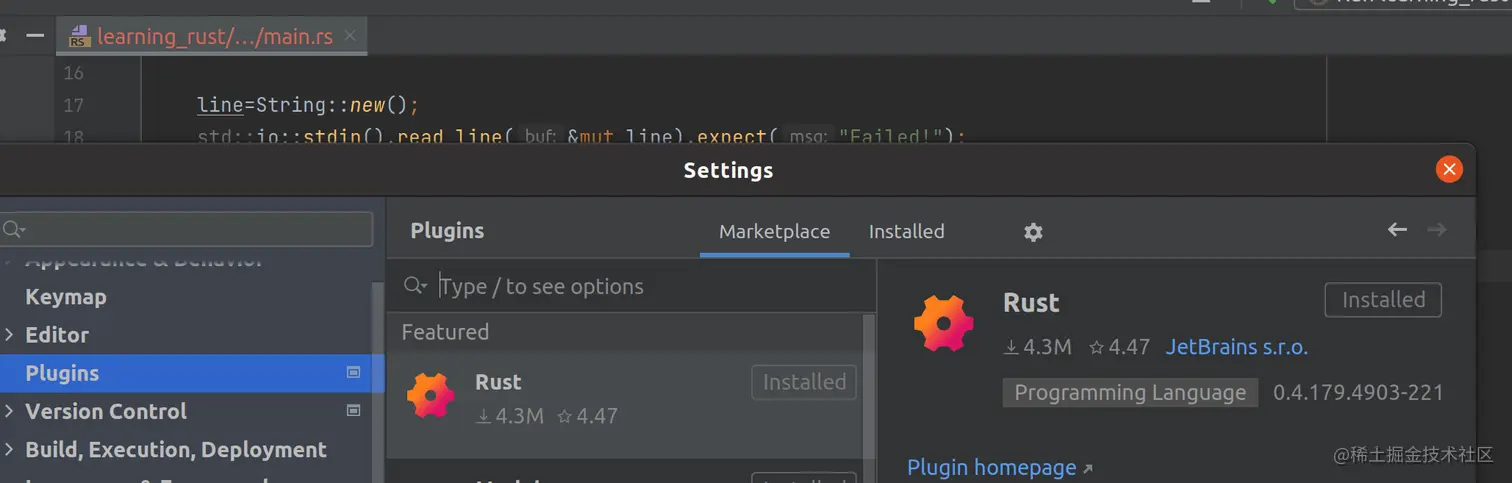Click Installed button in plugin details
Viewport: 1512px width, 483px height.
[1383, 300]
